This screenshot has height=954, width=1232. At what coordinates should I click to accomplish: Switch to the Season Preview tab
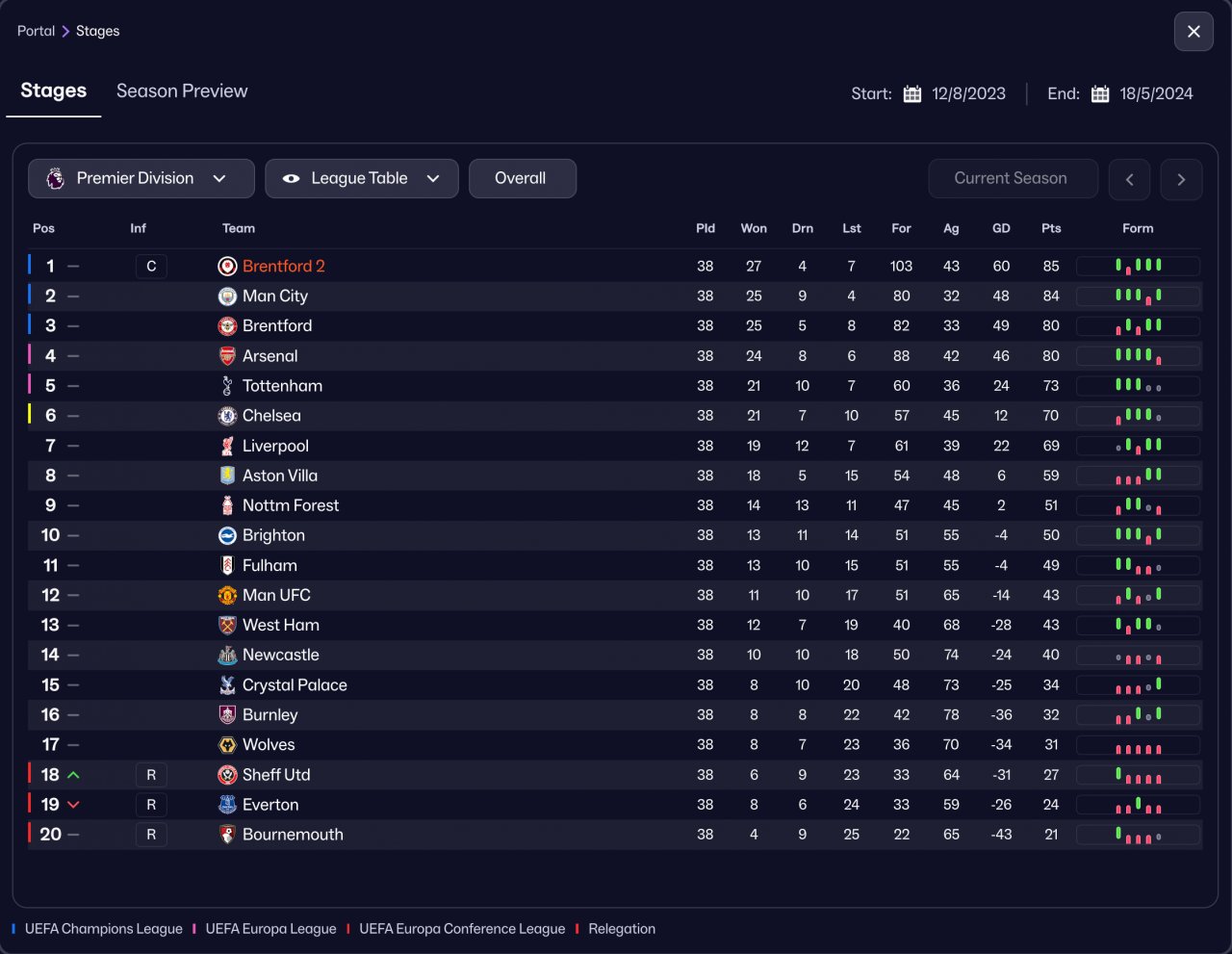click(x=182, y=91)
